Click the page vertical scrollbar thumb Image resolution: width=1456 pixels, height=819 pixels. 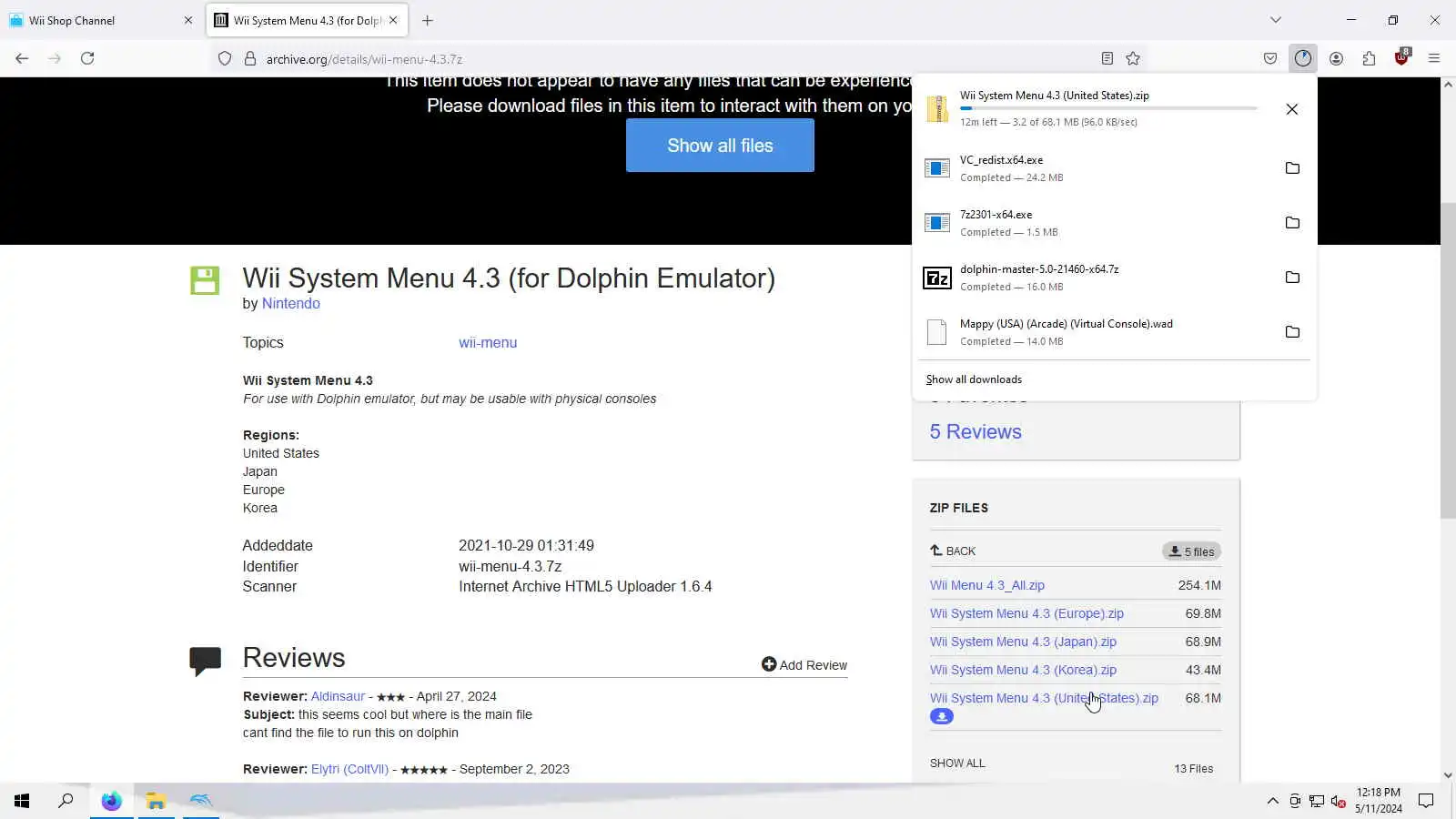(x=1448, y=359)
